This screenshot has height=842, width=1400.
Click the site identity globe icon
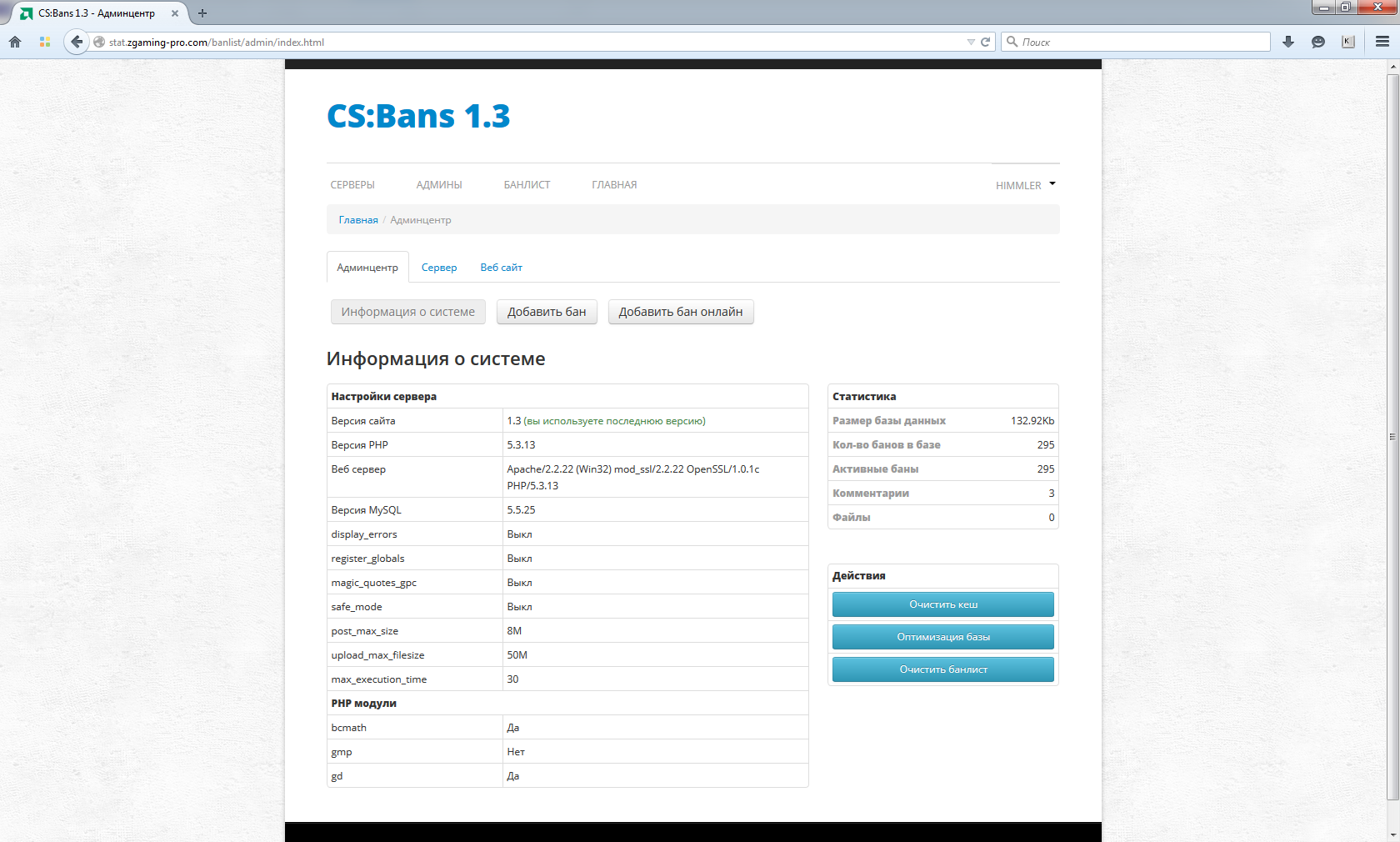tap(99, 42)
